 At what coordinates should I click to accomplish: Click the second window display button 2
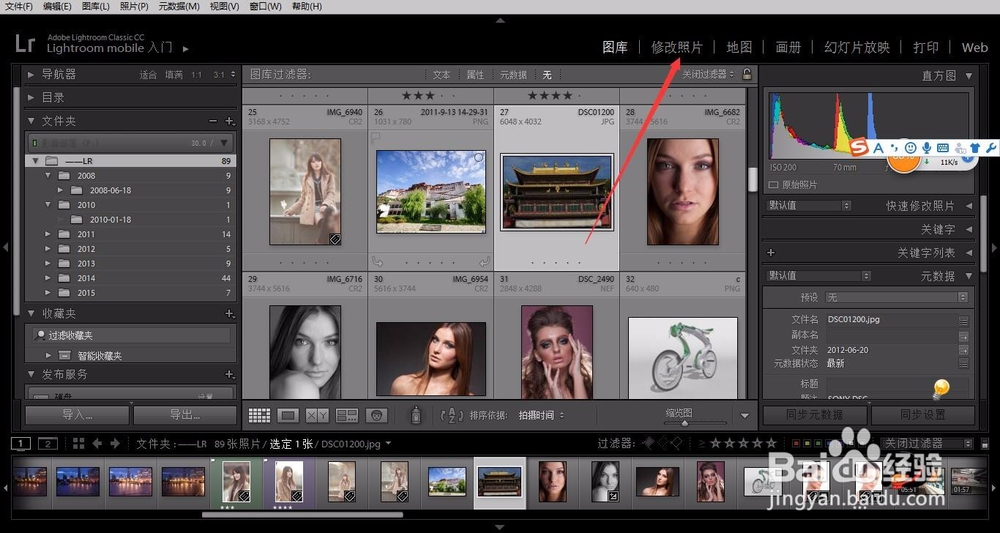point(48,443)
